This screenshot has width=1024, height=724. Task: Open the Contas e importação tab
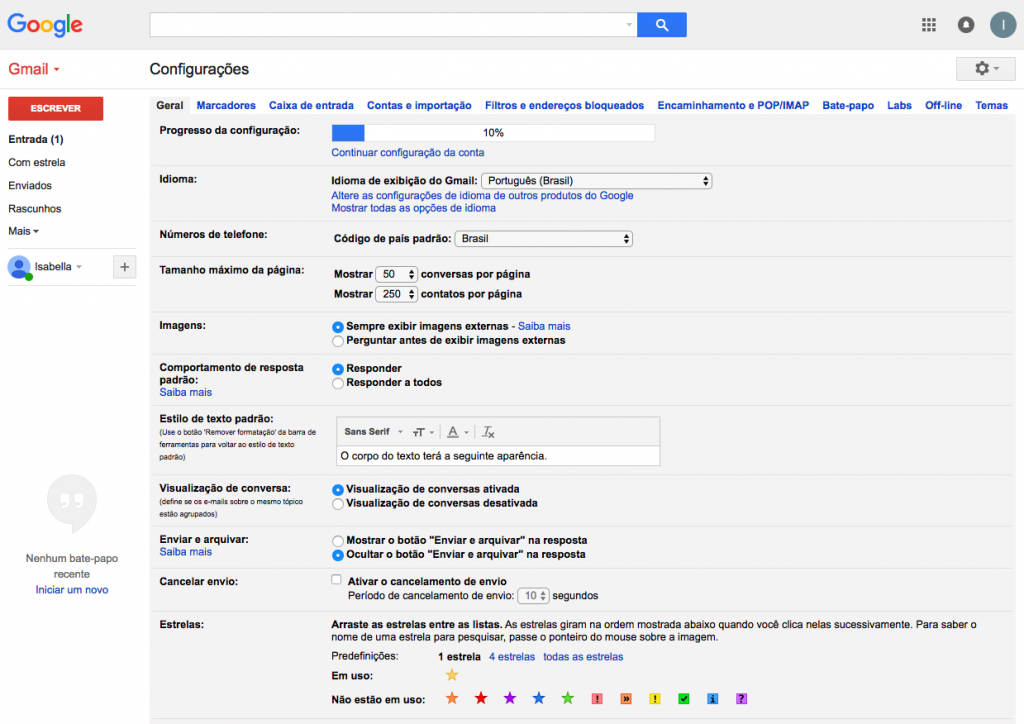pos(419,106)
